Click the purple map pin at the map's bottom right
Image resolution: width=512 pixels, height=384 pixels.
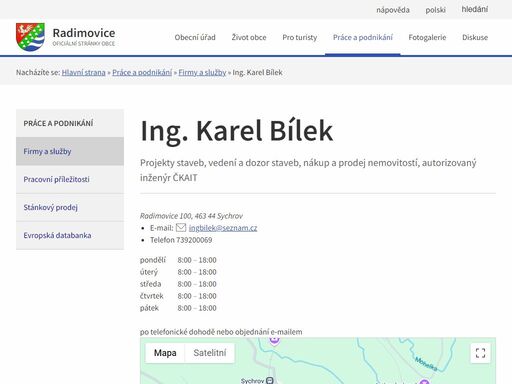point(424,381)
